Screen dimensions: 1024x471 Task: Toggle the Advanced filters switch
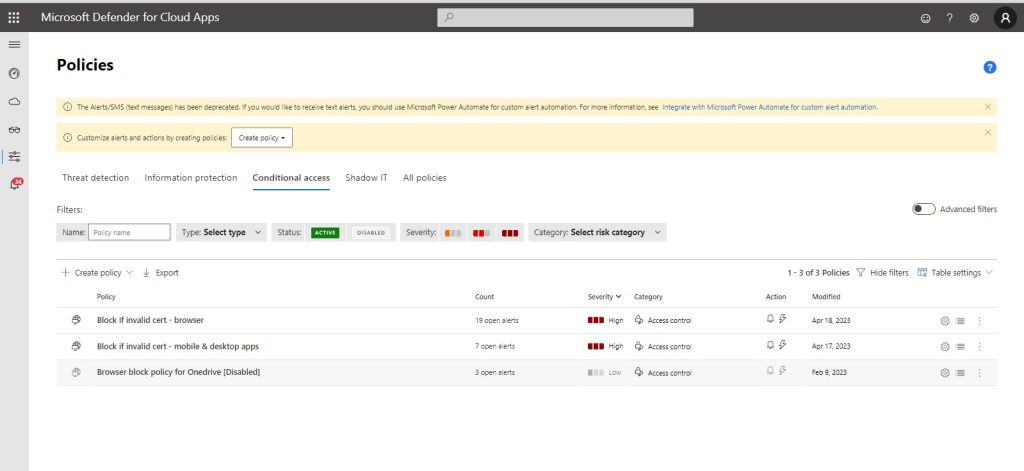923,209
